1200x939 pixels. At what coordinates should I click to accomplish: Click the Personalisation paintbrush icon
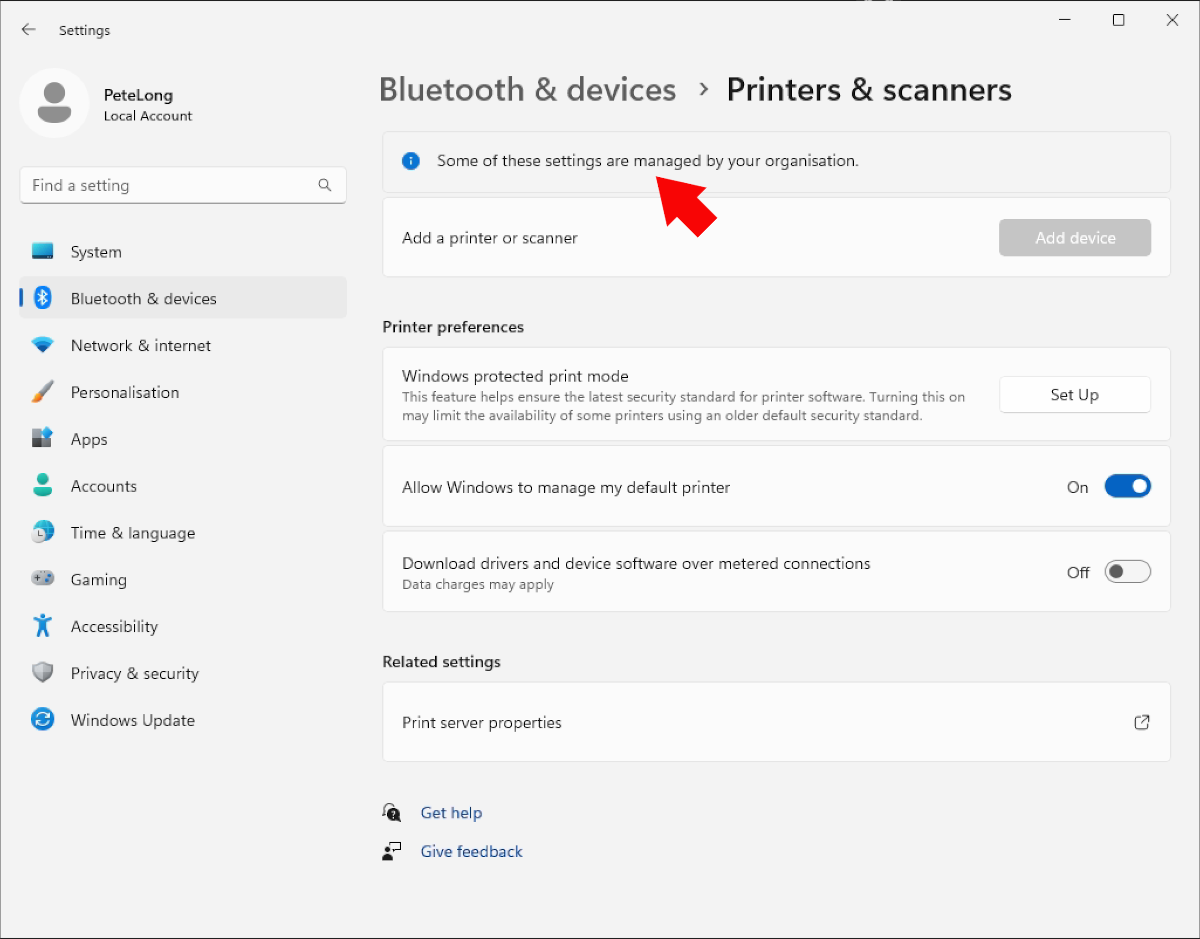42,392
